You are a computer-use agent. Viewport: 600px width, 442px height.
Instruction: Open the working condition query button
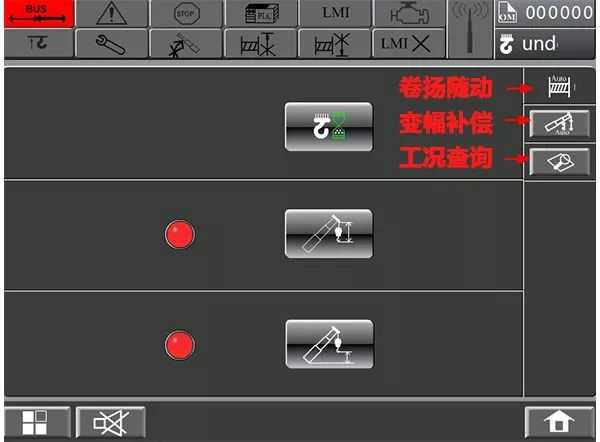click(559, 162)
